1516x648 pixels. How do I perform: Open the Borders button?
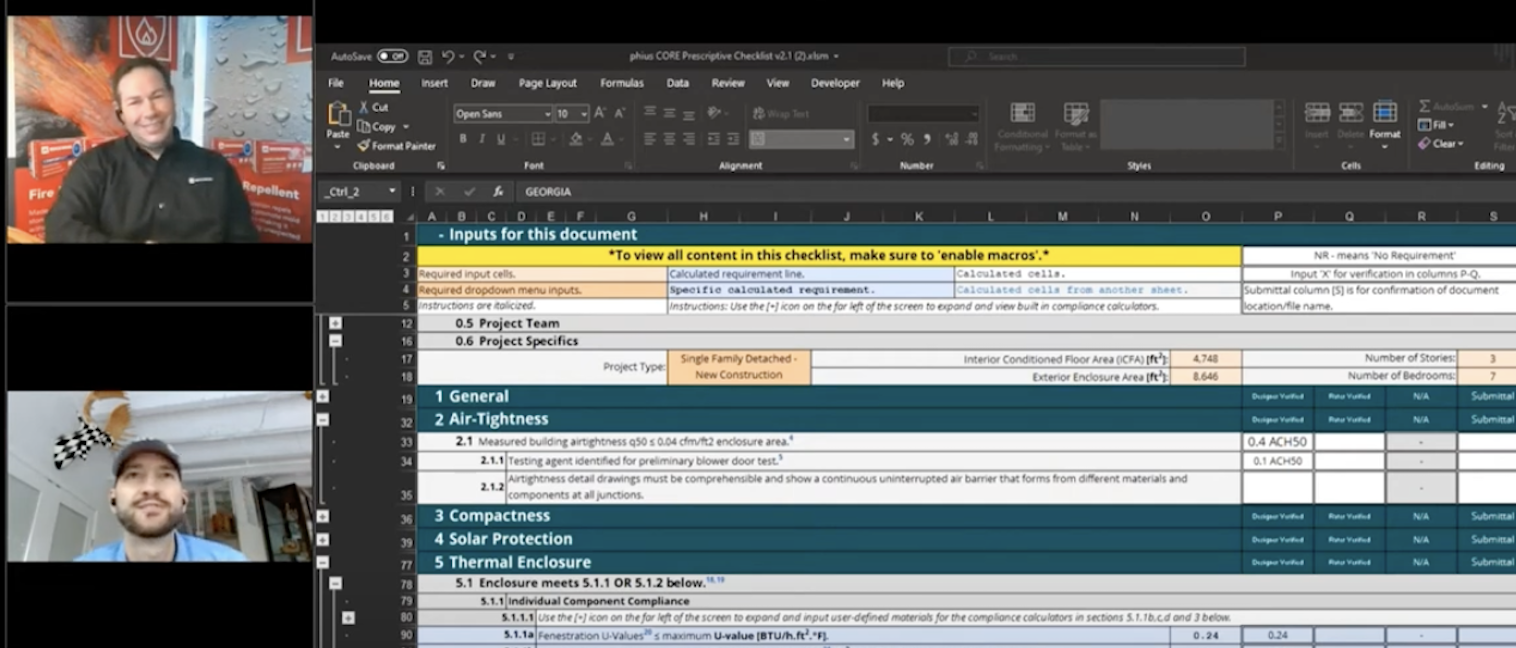tap(539, 139)
